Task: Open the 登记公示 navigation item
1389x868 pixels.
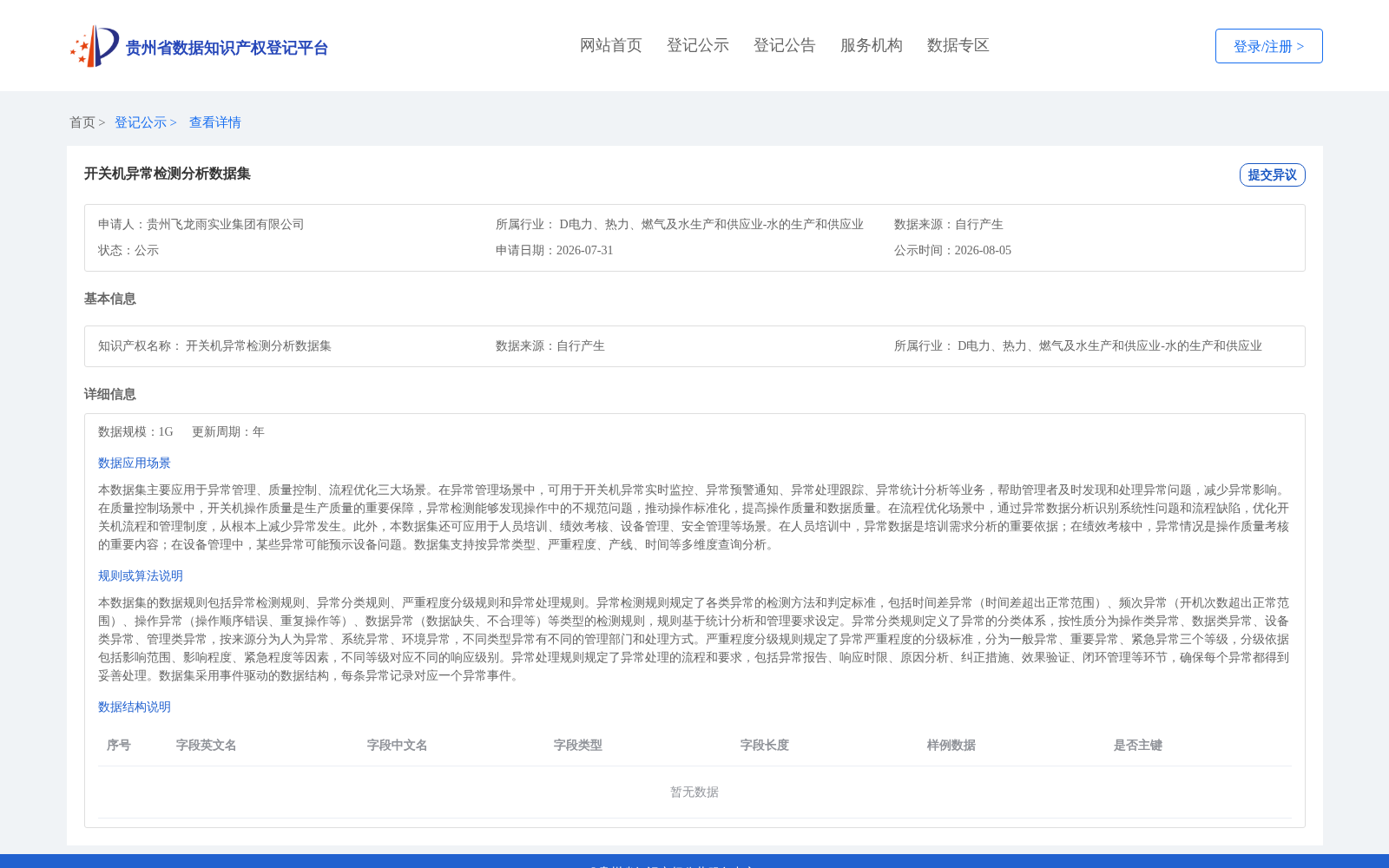Action: tap(698, 45)
